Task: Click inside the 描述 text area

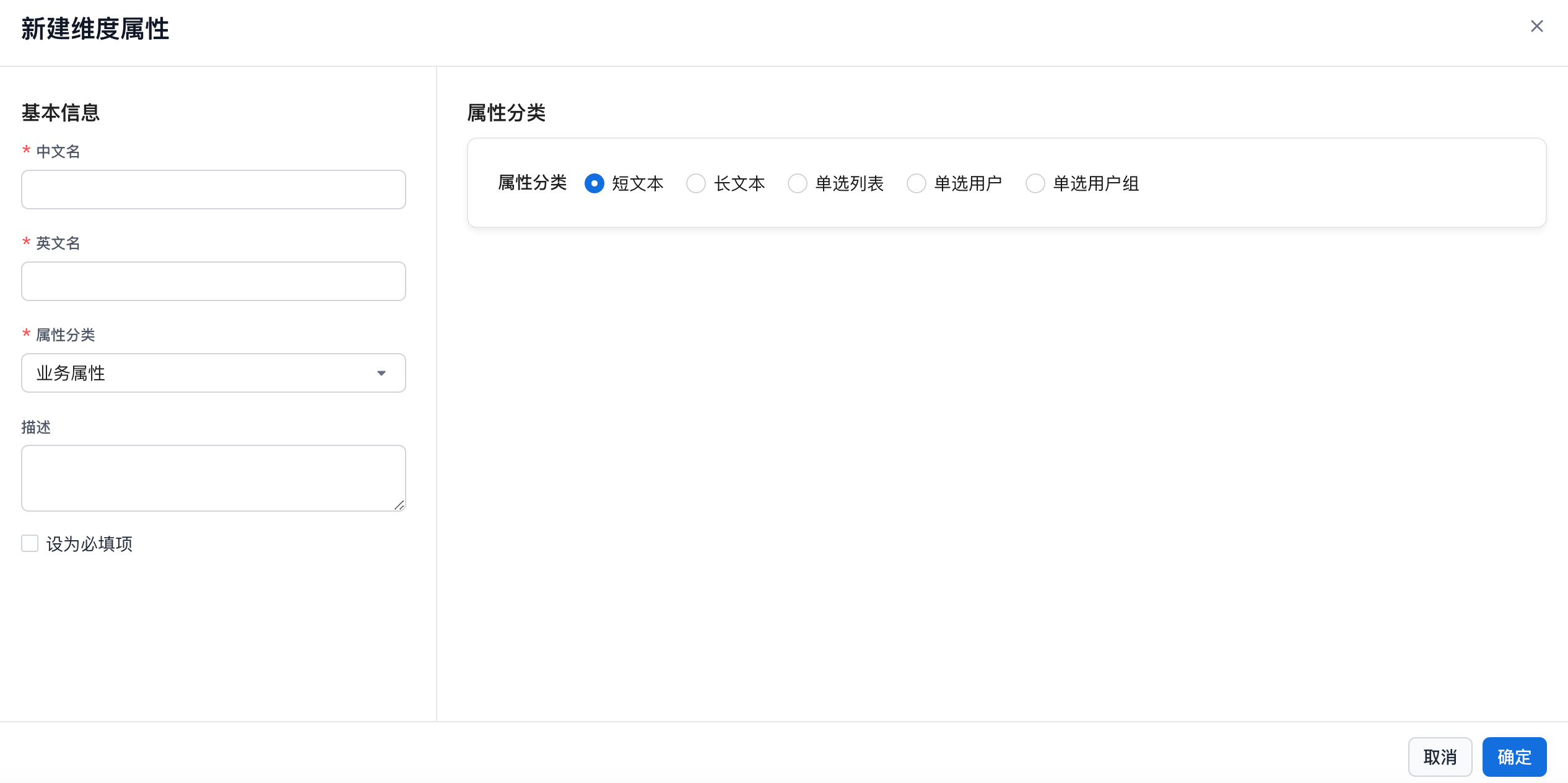Action: click(x=213, y=477)
